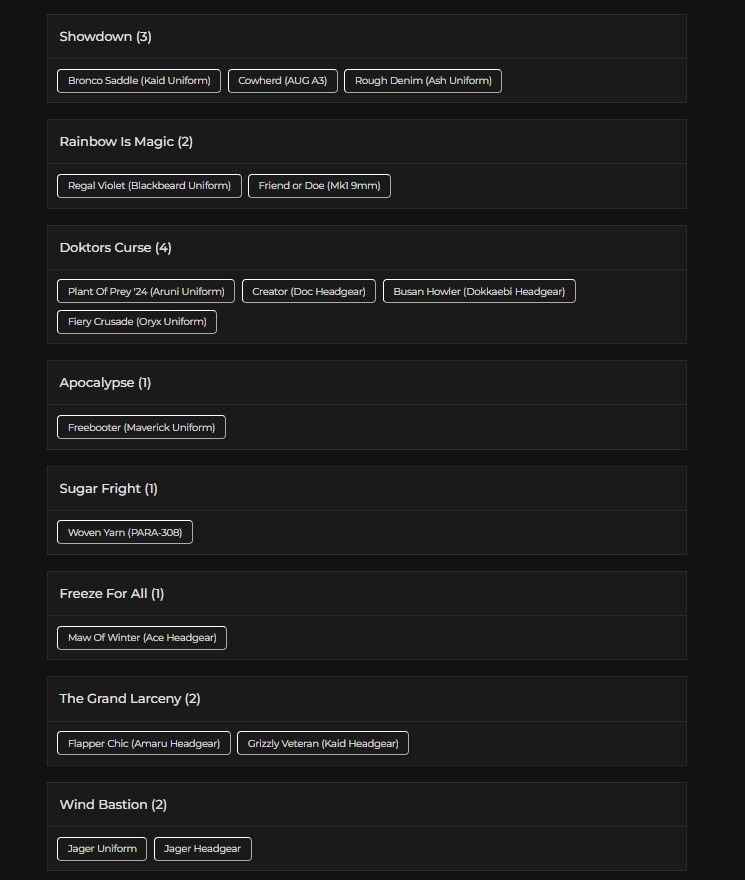The width and height of the screenshot is (745, 880).
Task: Open Regal Violet (Blackbeard Uniform) tag
Action: pos(149,186)
